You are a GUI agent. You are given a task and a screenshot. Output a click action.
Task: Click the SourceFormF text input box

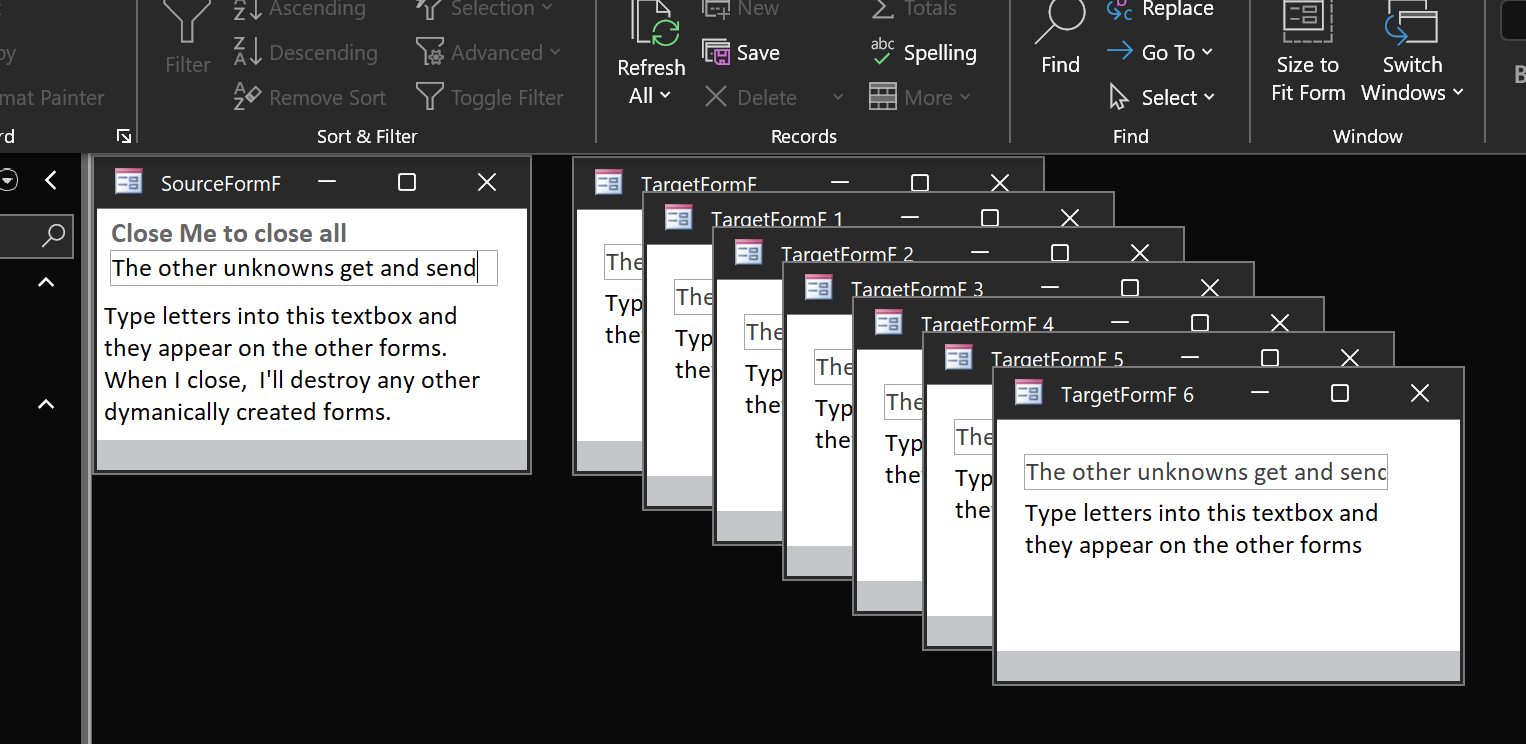pyautogui.click(x=303, y=268)
